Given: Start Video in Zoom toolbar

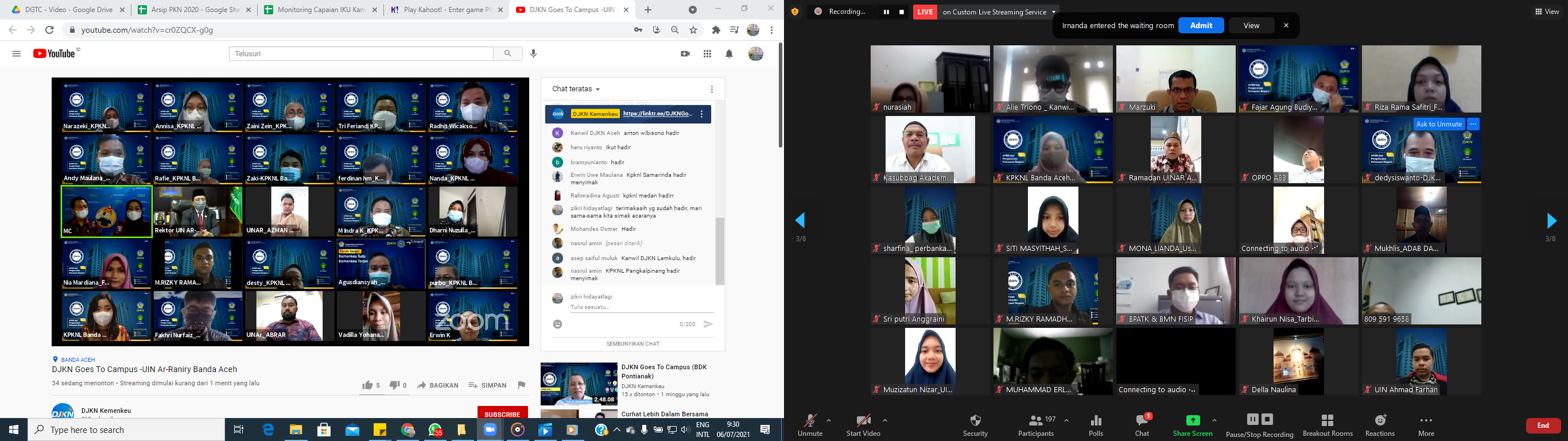Looking at the screenshot, I should pyautogui.click(x=863, y=421).
